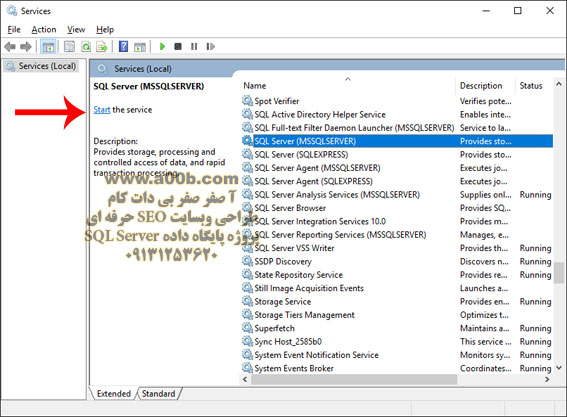Select SQL Active Directory Helper Service row

pos(397,114)
